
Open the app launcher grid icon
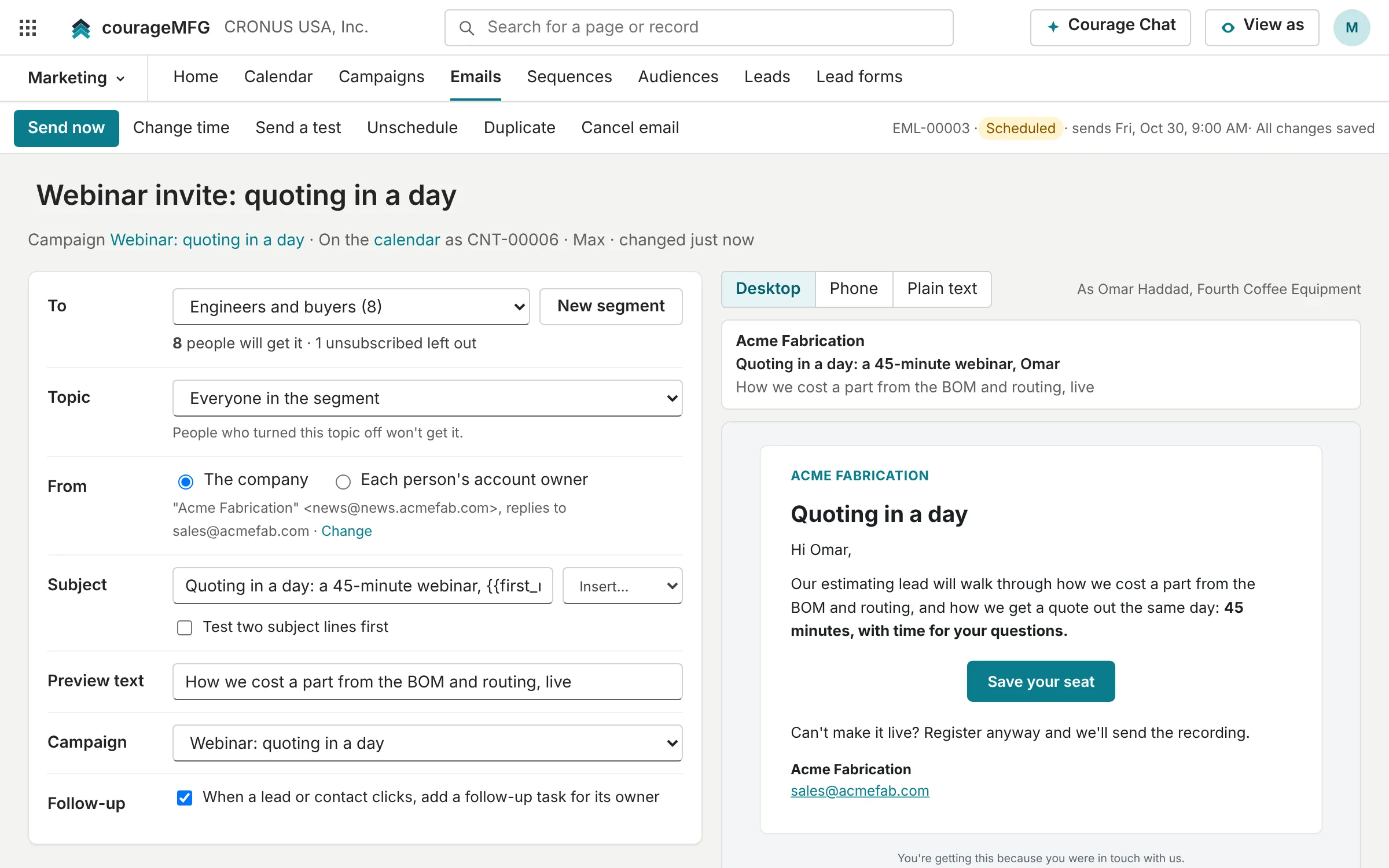[x=28, y=27]
